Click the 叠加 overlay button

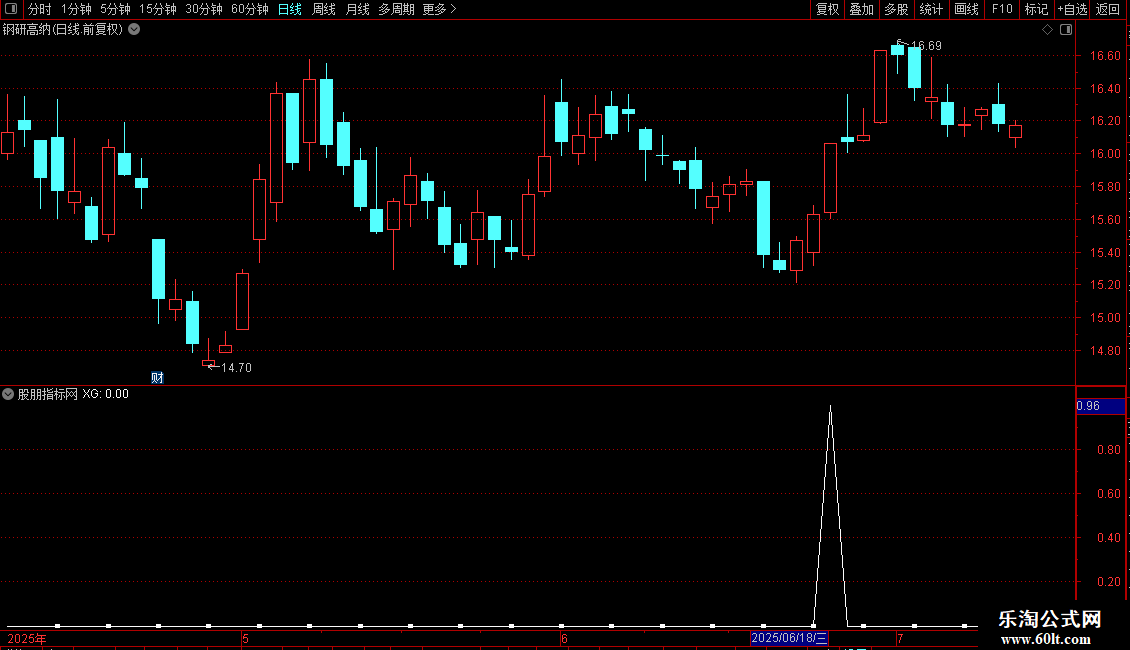click(861, 9)
